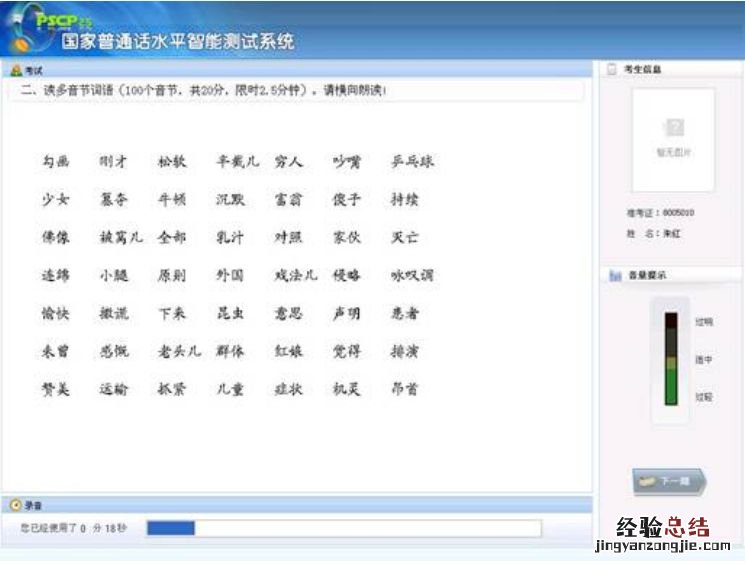The image size is (745, 564).
Task: Click the 国家普通话水平智能测试系统 title text
Action: 178,42
